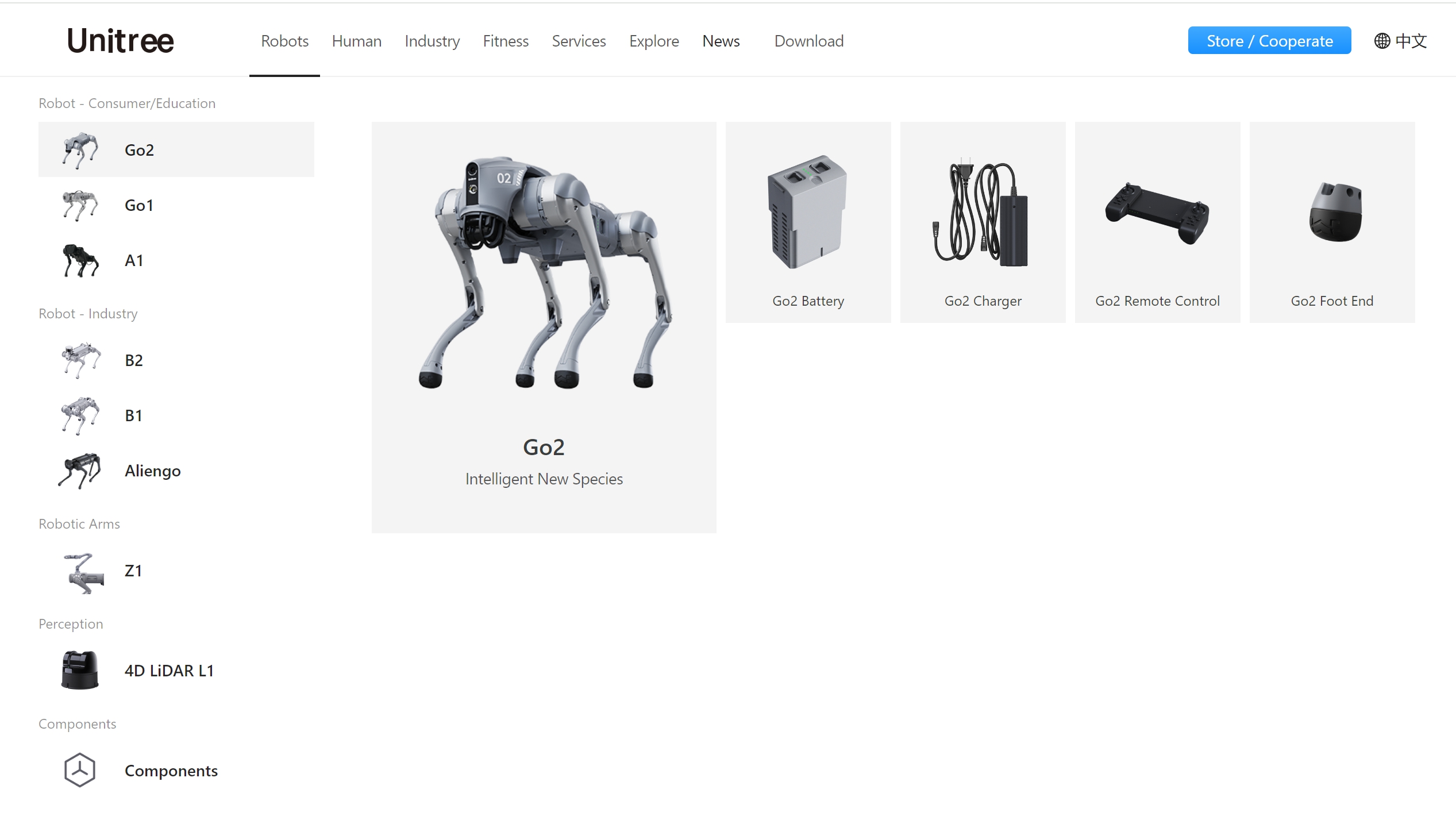The height and width of the screenshot is (820, 1456).
Task: View the Go2 Foot End accessory
Action: pos(1332,222)
